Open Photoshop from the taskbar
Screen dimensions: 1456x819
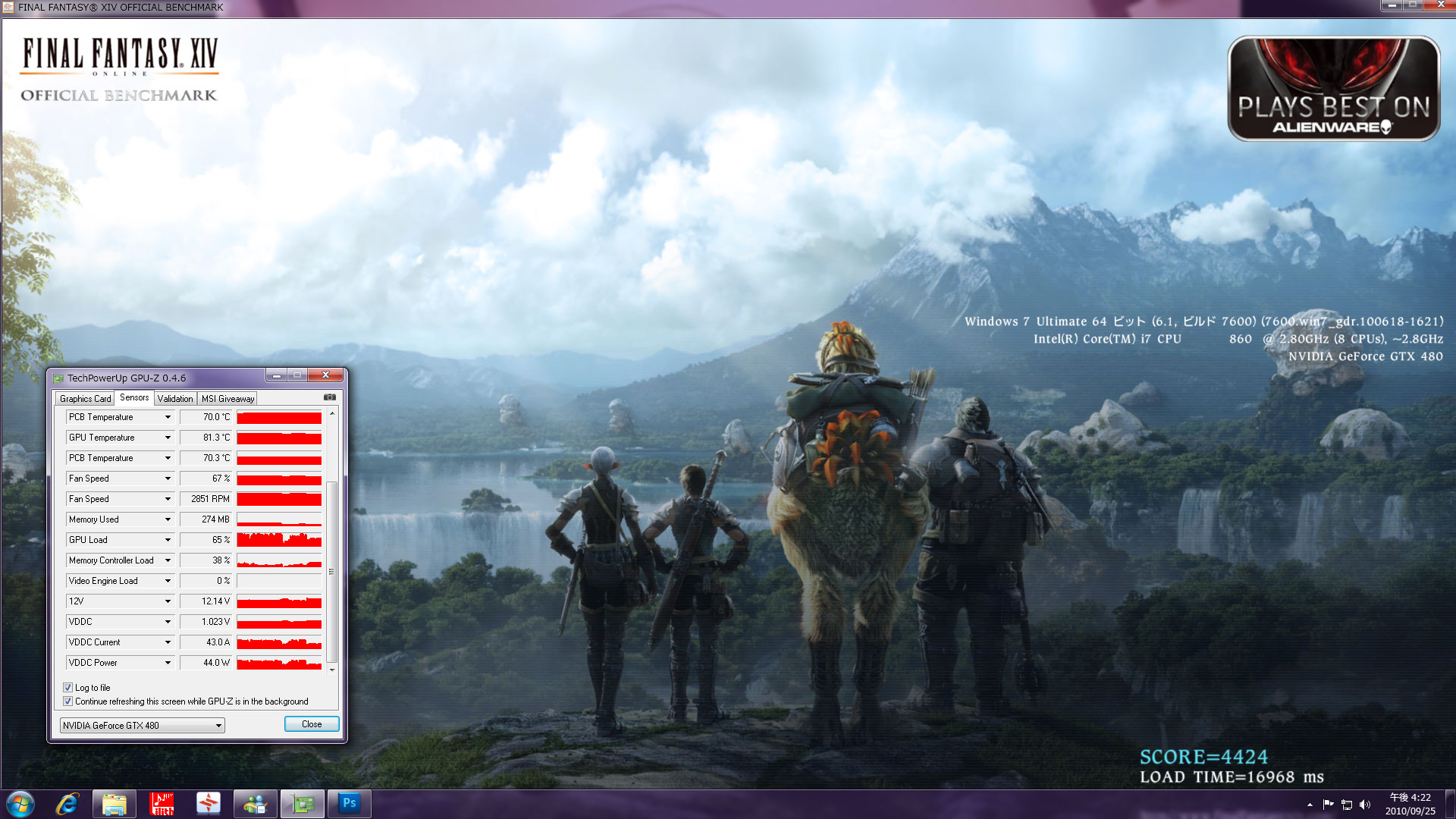[x=350, y=804]
